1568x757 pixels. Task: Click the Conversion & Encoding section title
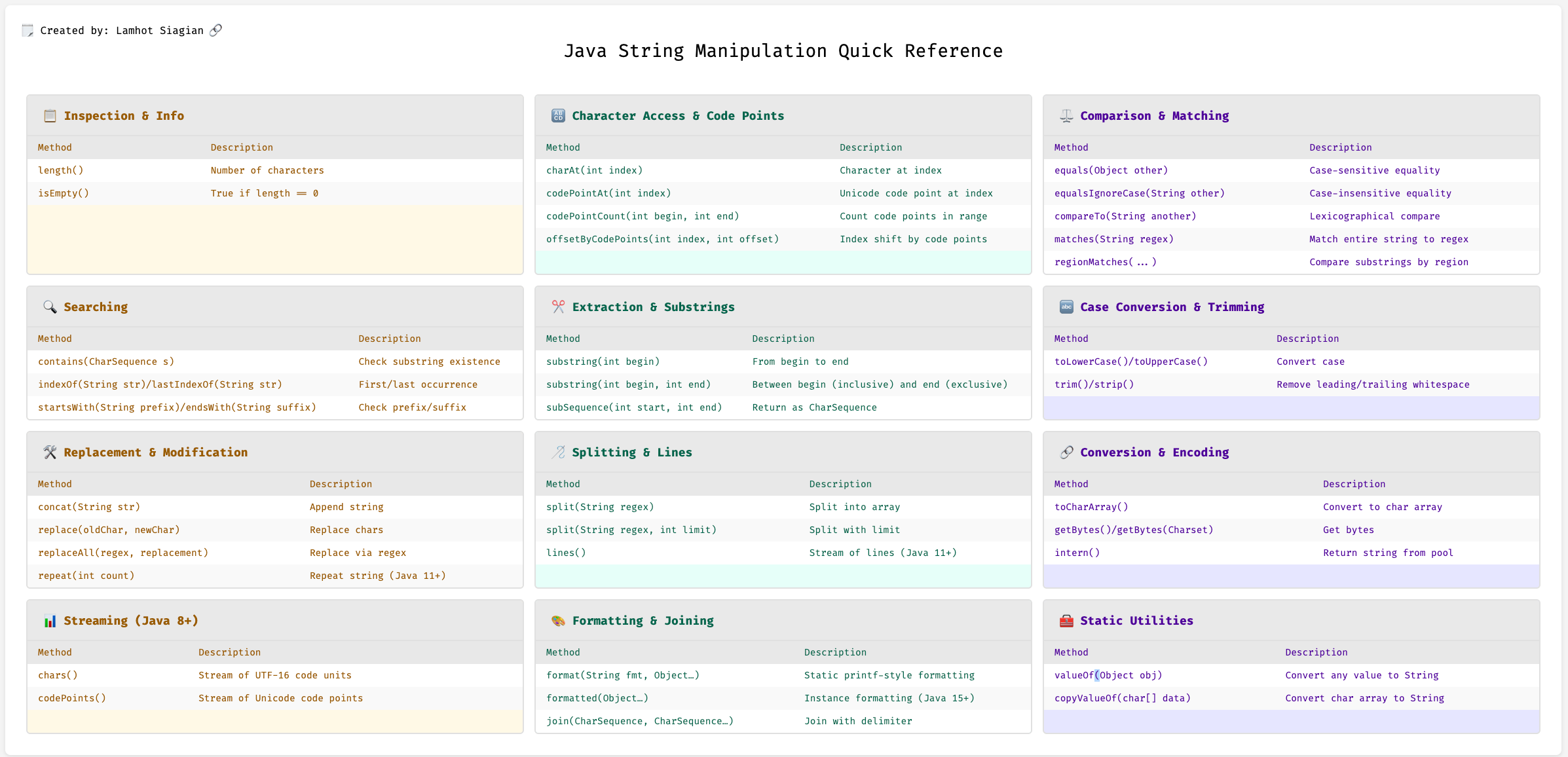[1154, 452]
